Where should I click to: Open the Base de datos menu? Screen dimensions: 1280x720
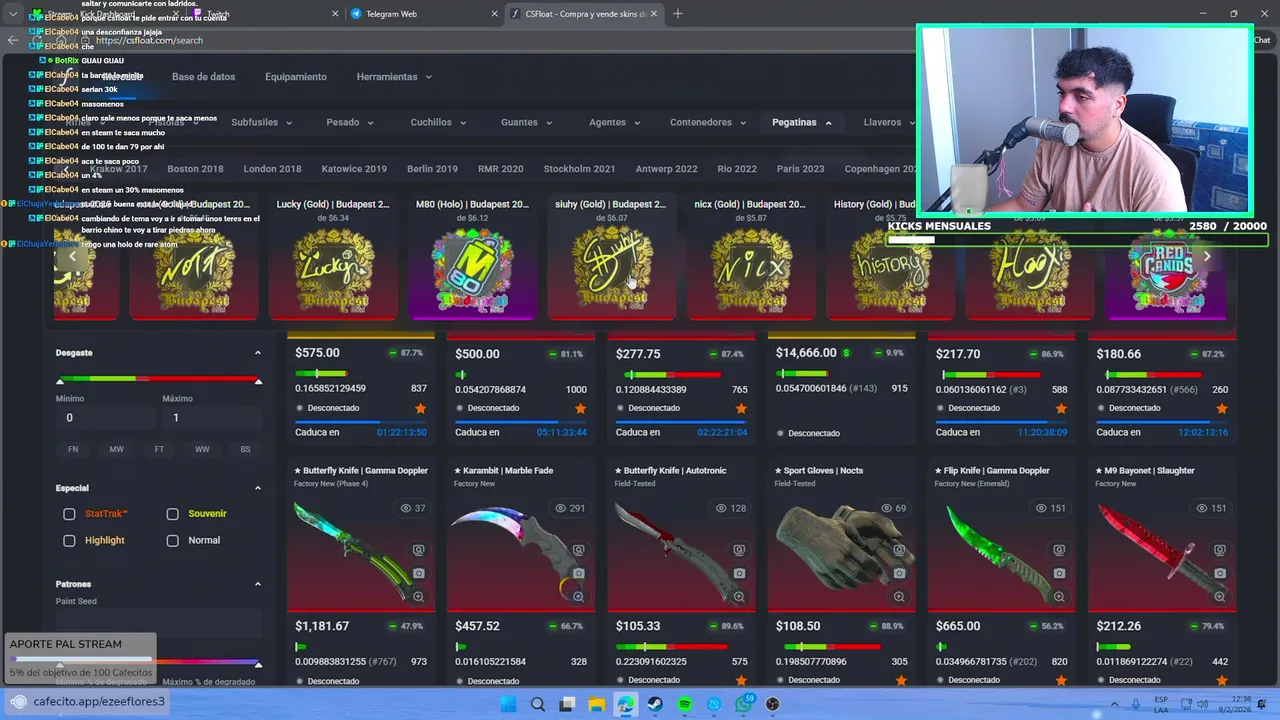203,77
